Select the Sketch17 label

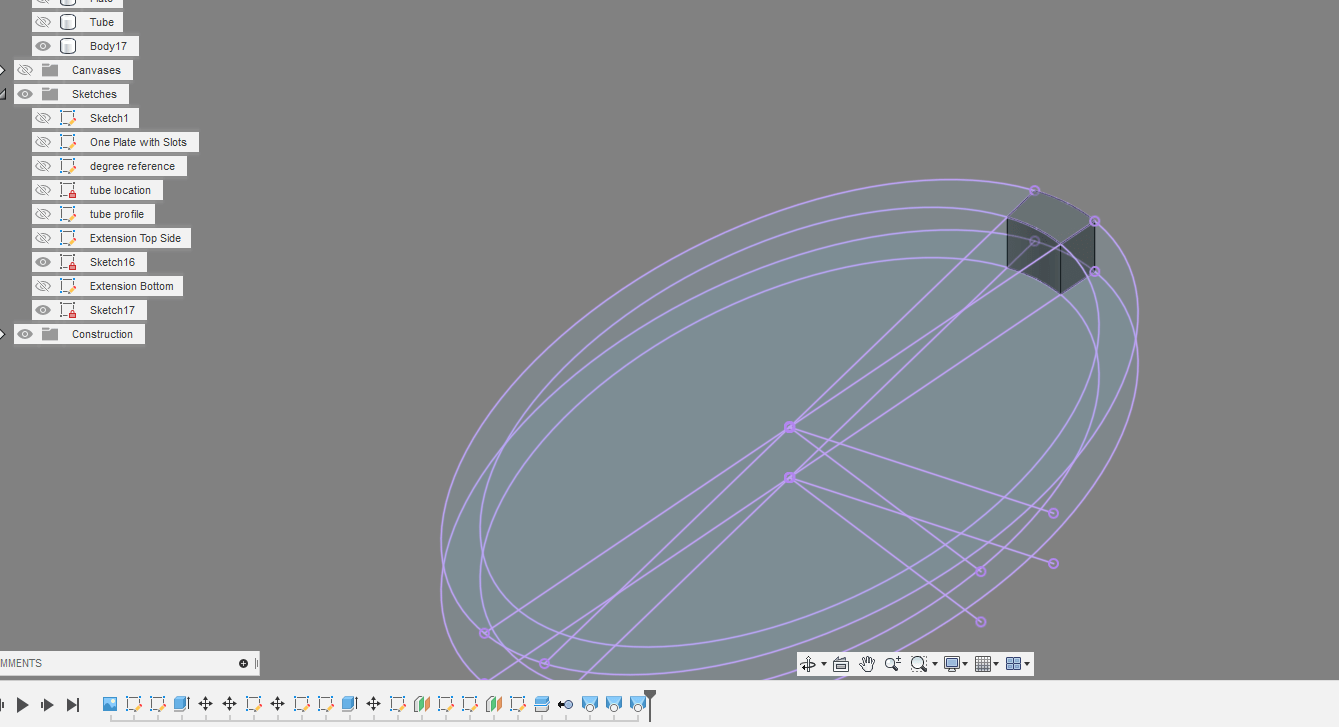(x=112, y=310)
